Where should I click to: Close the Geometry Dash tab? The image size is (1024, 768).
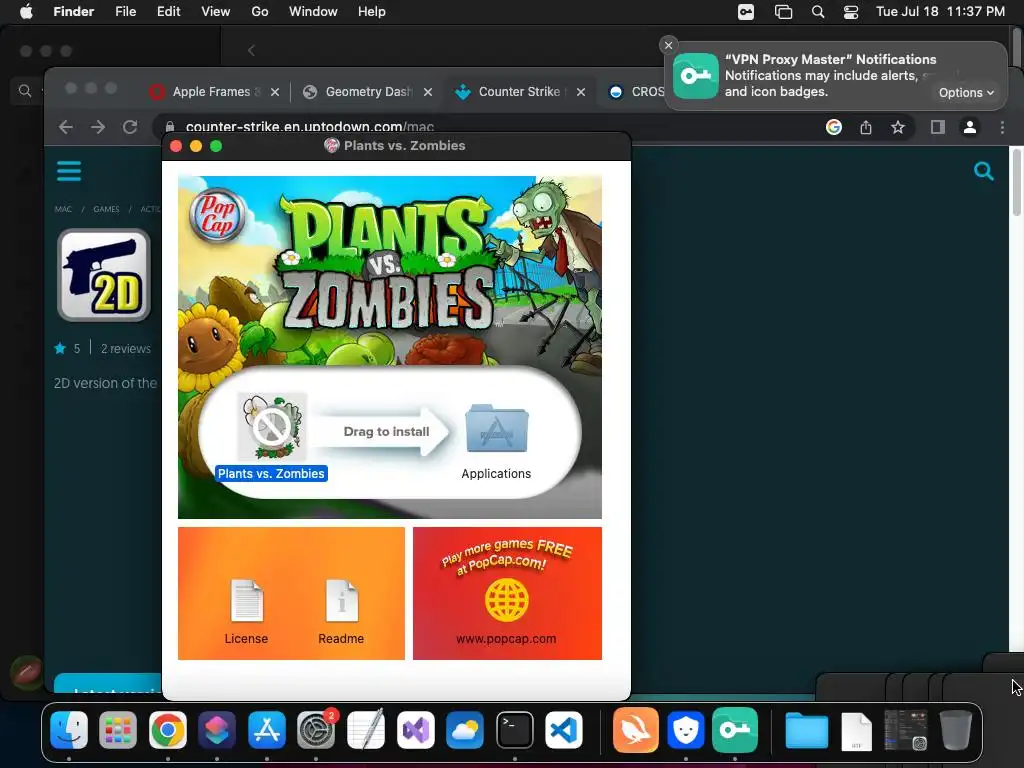(x=428, y=92)
